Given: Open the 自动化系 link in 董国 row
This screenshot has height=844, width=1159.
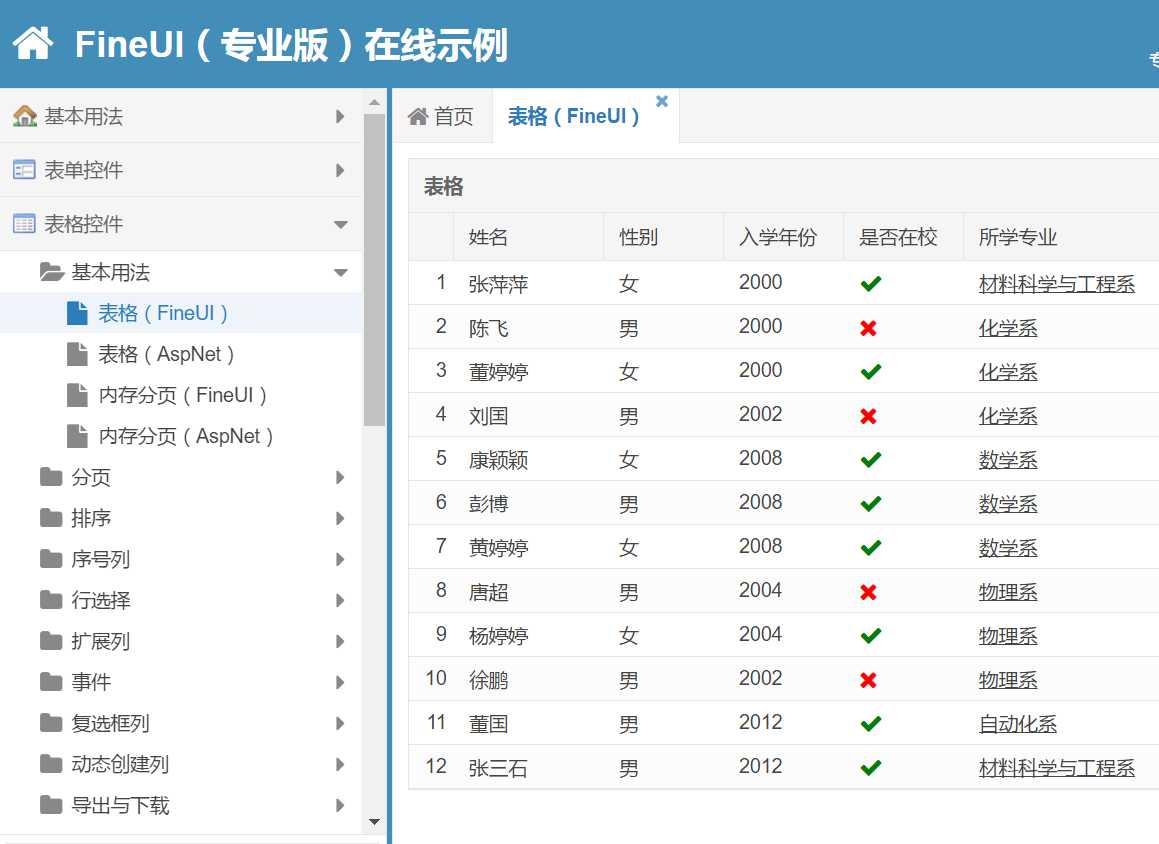Looking at the screenshot, I should pos(1017,724).
